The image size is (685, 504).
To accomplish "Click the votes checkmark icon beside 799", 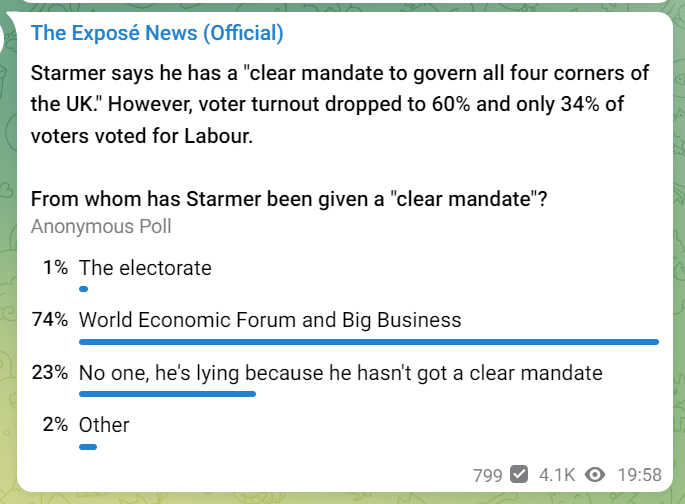I will 519,475.
